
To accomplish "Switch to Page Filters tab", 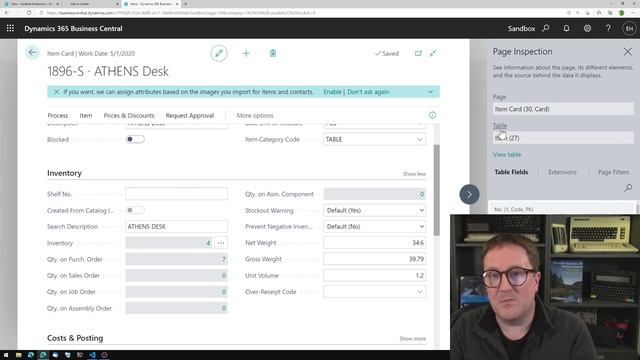I will click(x=613, y=172).
